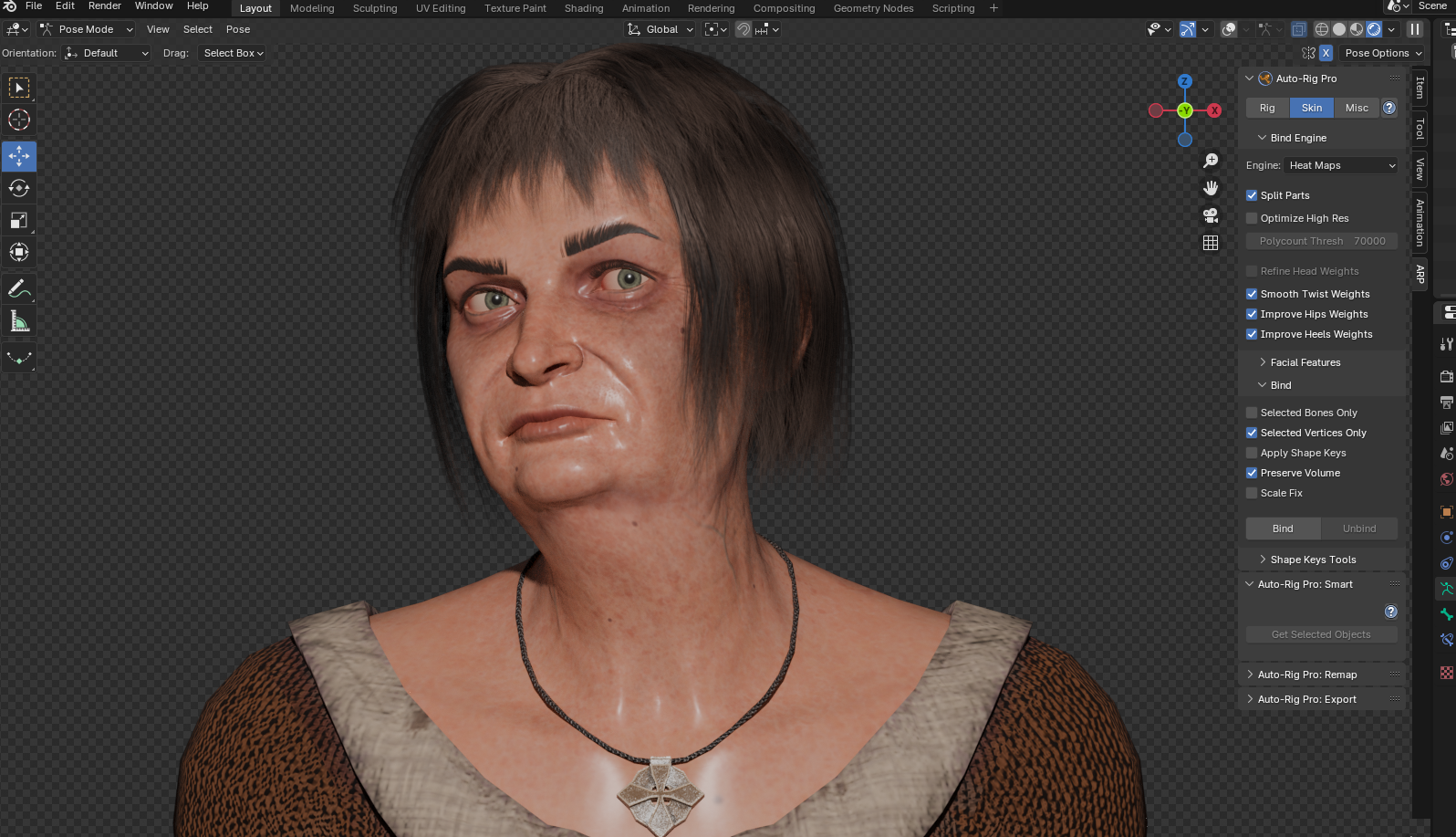
Task: Open the Render menu
Action: click(105, 6)
